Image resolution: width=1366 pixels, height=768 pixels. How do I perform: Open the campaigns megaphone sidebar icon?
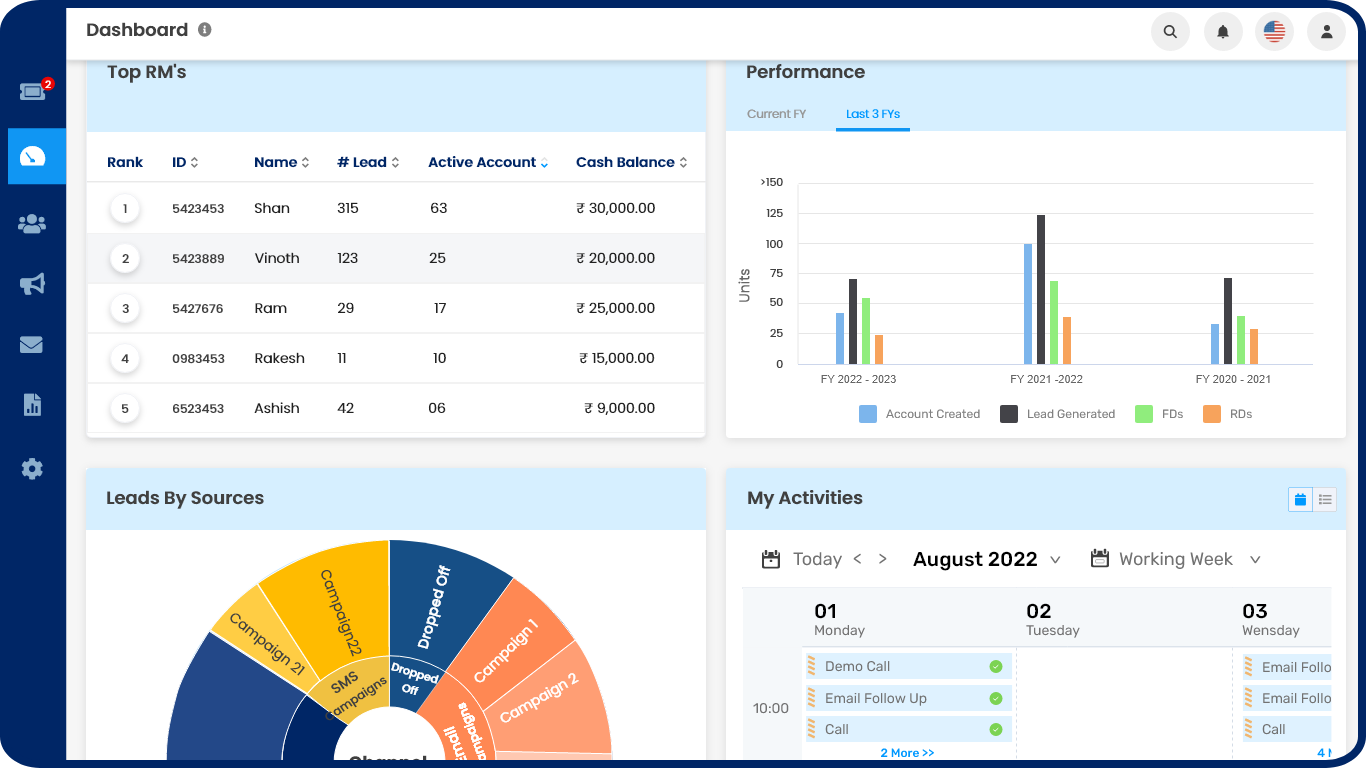click(32, 285)
